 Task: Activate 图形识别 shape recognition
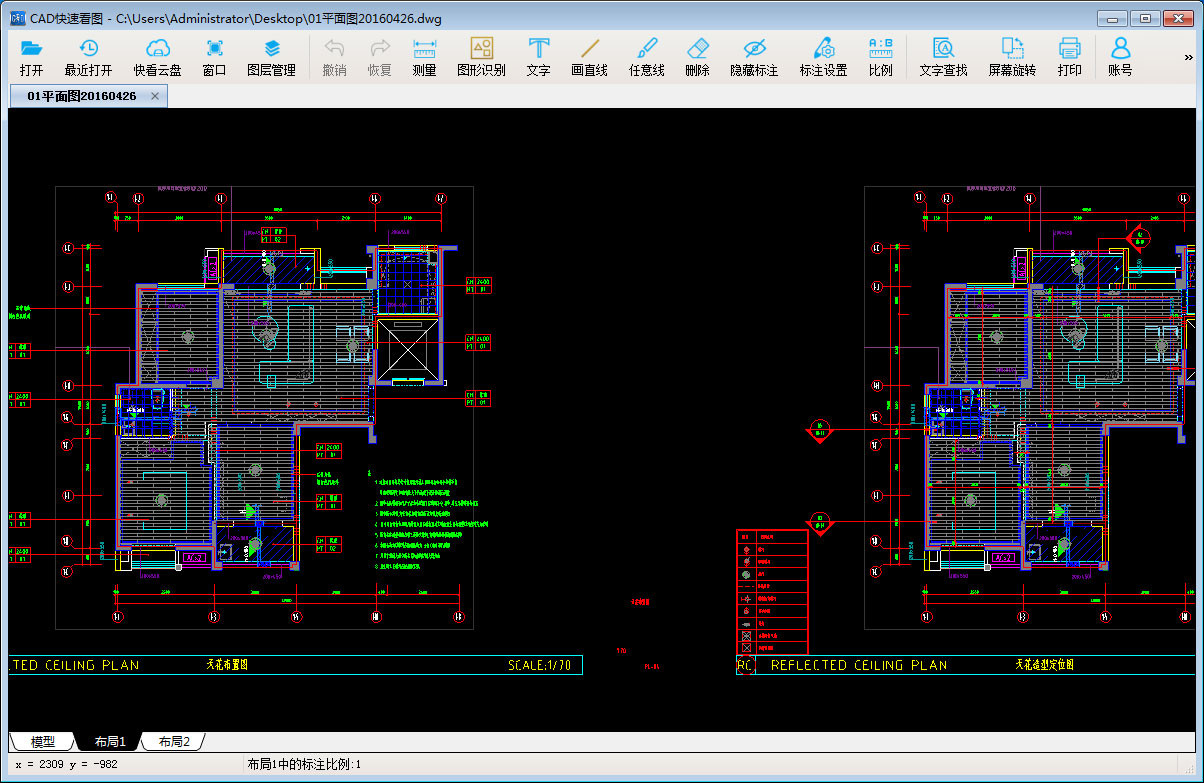[481, 57]
